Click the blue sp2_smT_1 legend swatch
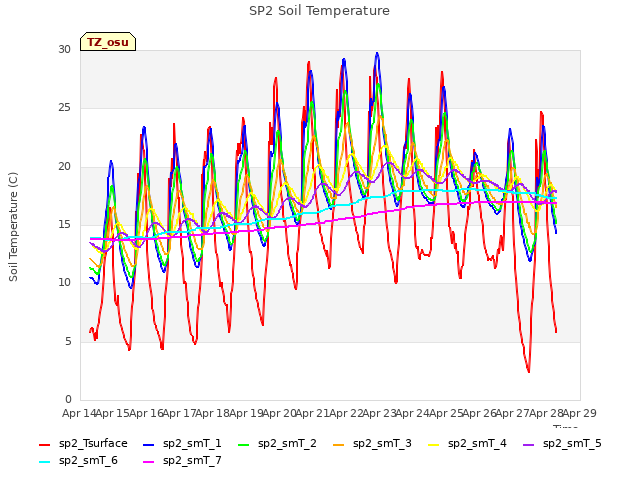640x480 pixels. pyautogui.click(x=149, y=444)
